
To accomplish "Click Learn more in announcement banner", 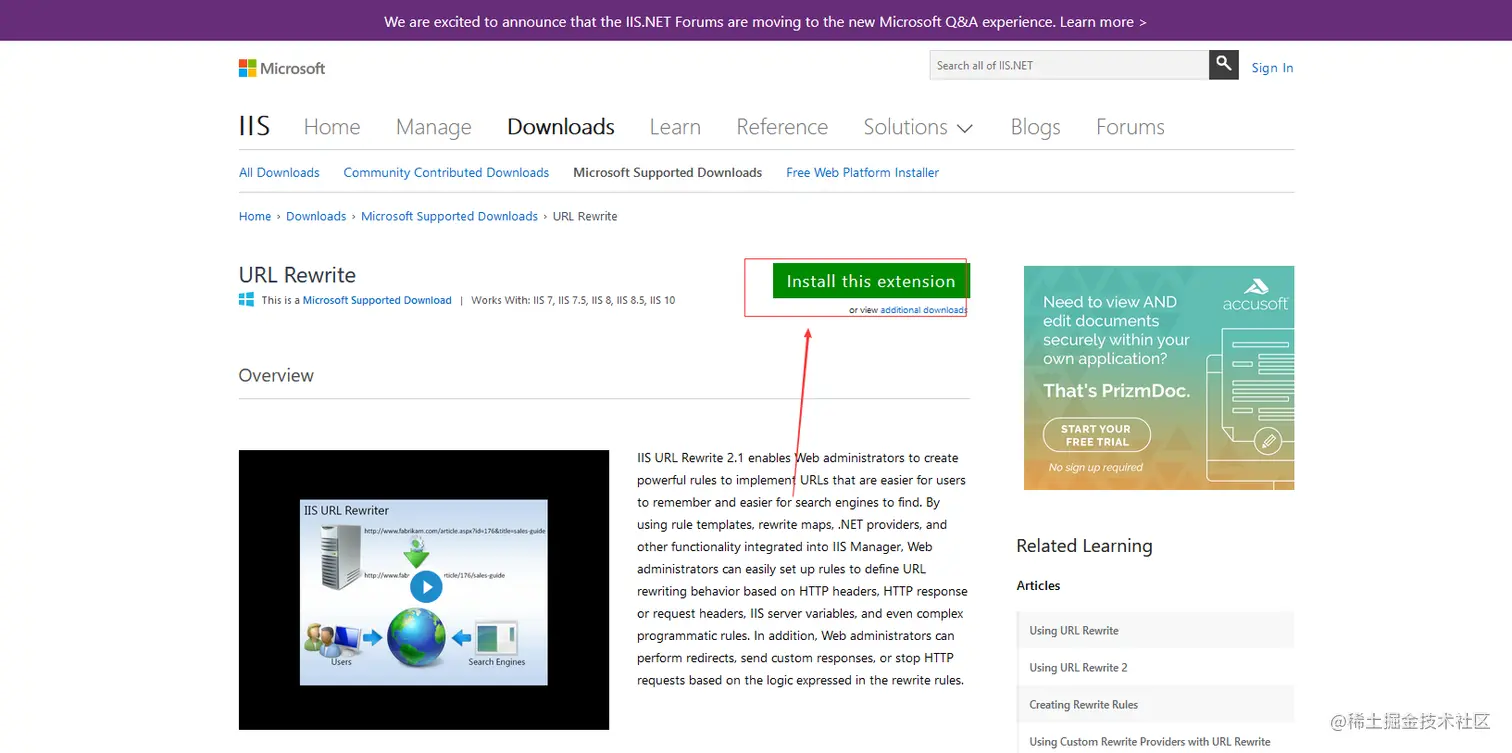I will (1102, 21).
